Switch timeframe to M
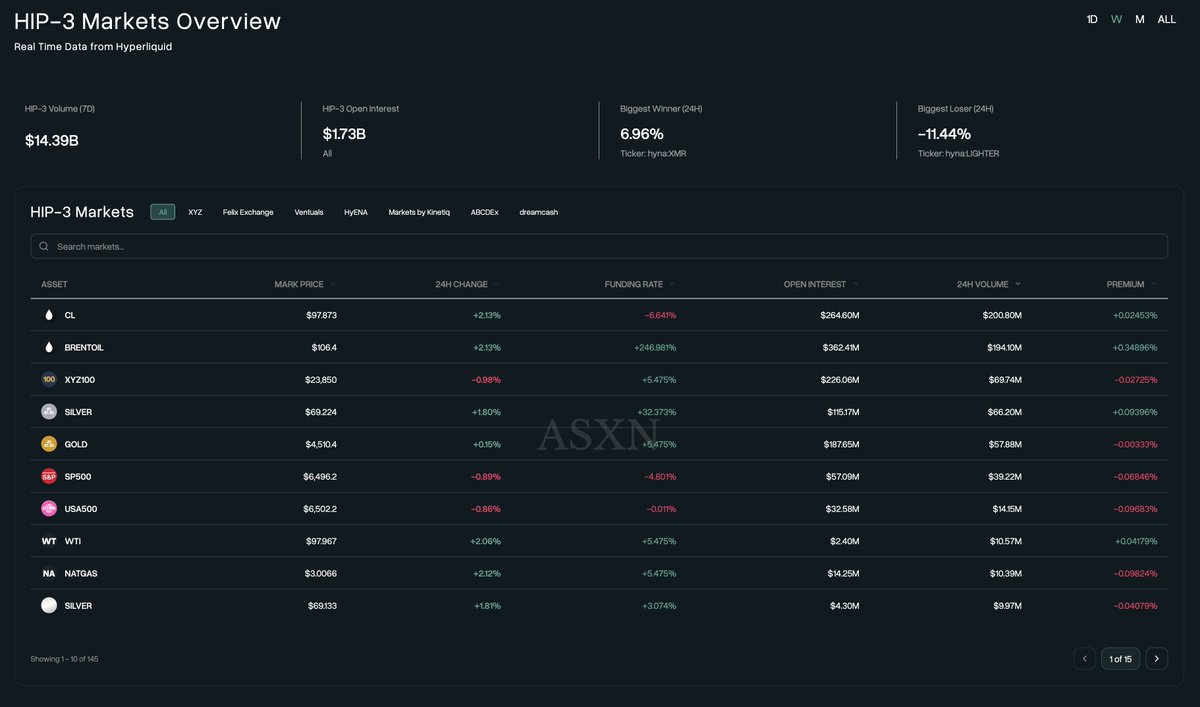 1139,18
